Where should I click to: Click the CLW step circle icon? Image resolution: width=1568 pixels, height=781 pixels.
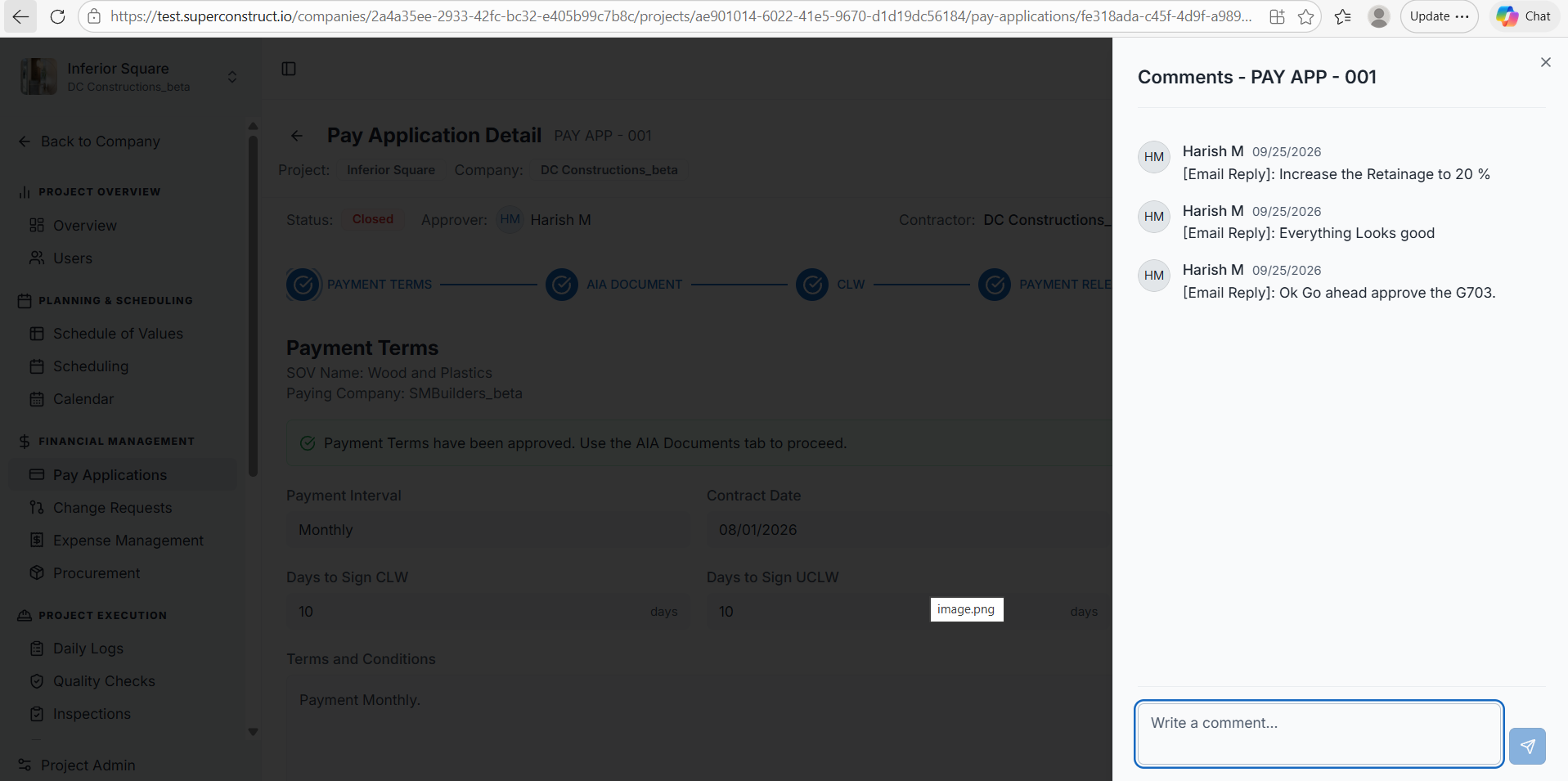pos(812,285)
